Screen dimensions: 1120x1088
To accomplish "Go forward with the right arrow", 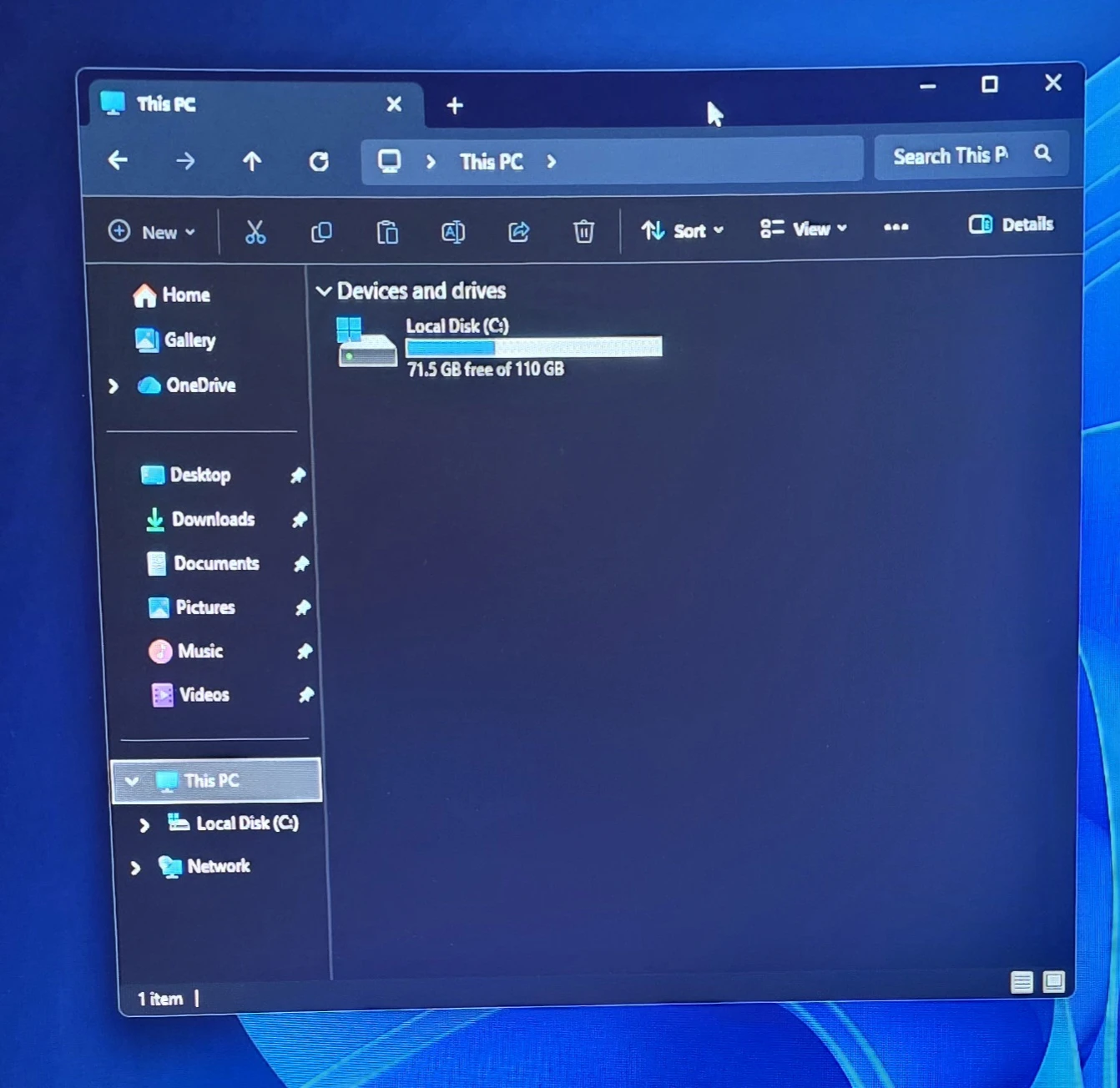I will [x=185, y=160].
